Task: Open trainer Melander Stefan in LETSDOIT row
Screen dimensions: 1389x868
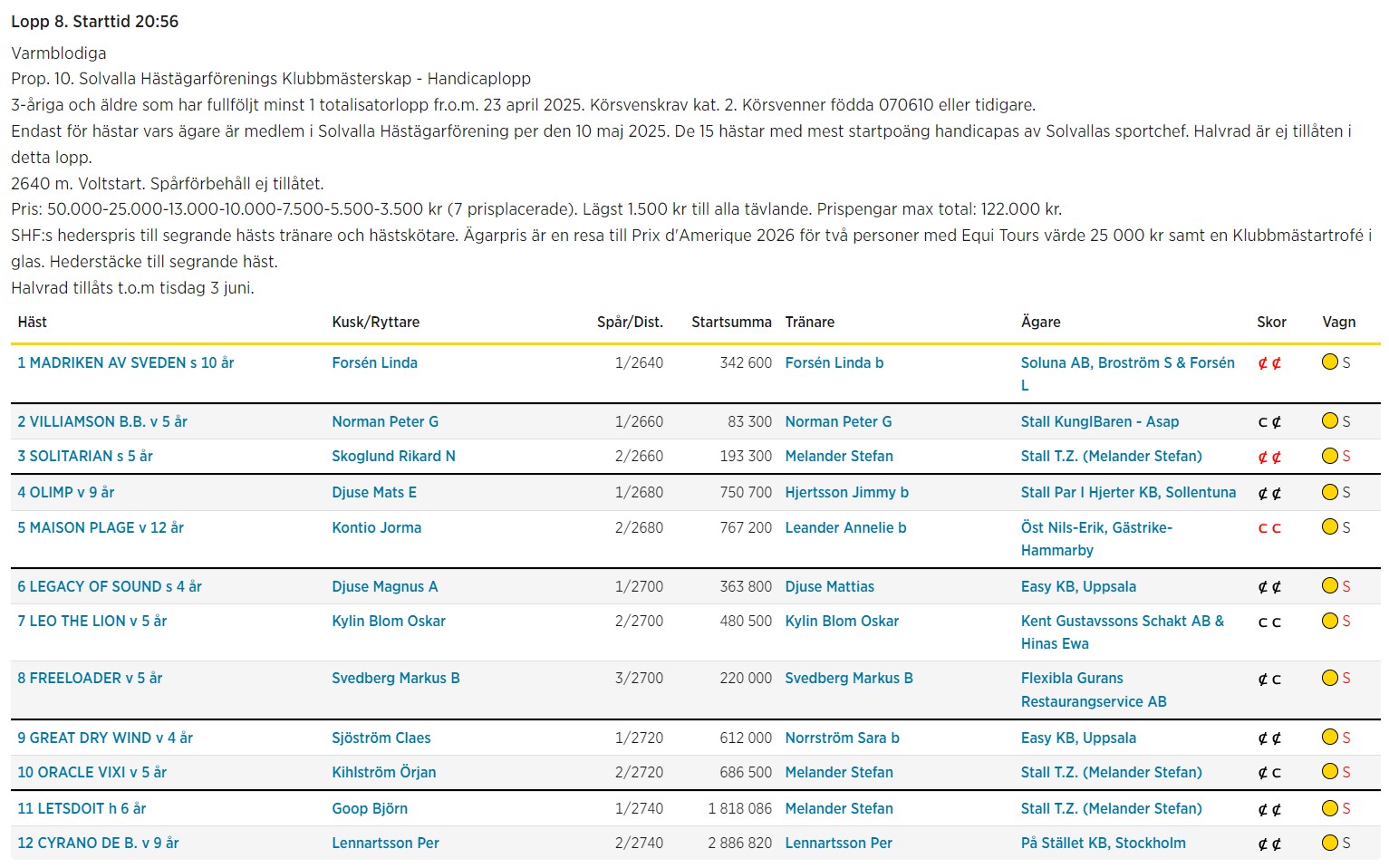Action: point(839,808)
